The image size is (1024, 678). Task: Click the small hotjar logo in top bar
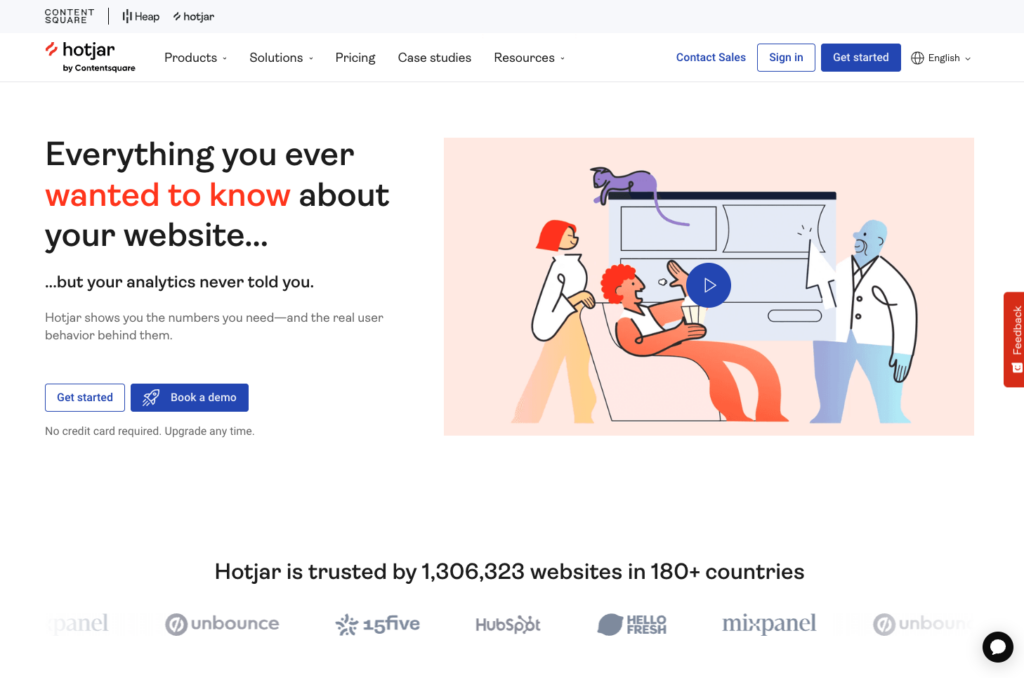tap(193, 16)
